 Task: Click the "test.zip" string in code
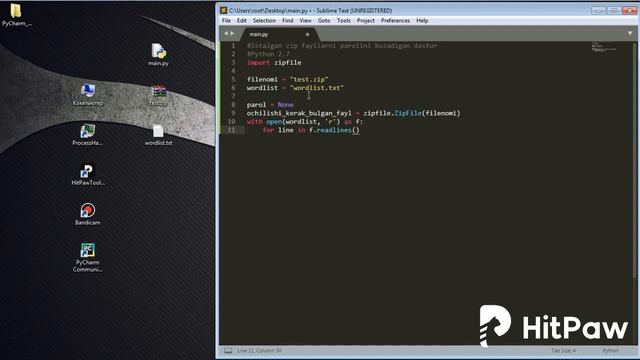(309, 79)
